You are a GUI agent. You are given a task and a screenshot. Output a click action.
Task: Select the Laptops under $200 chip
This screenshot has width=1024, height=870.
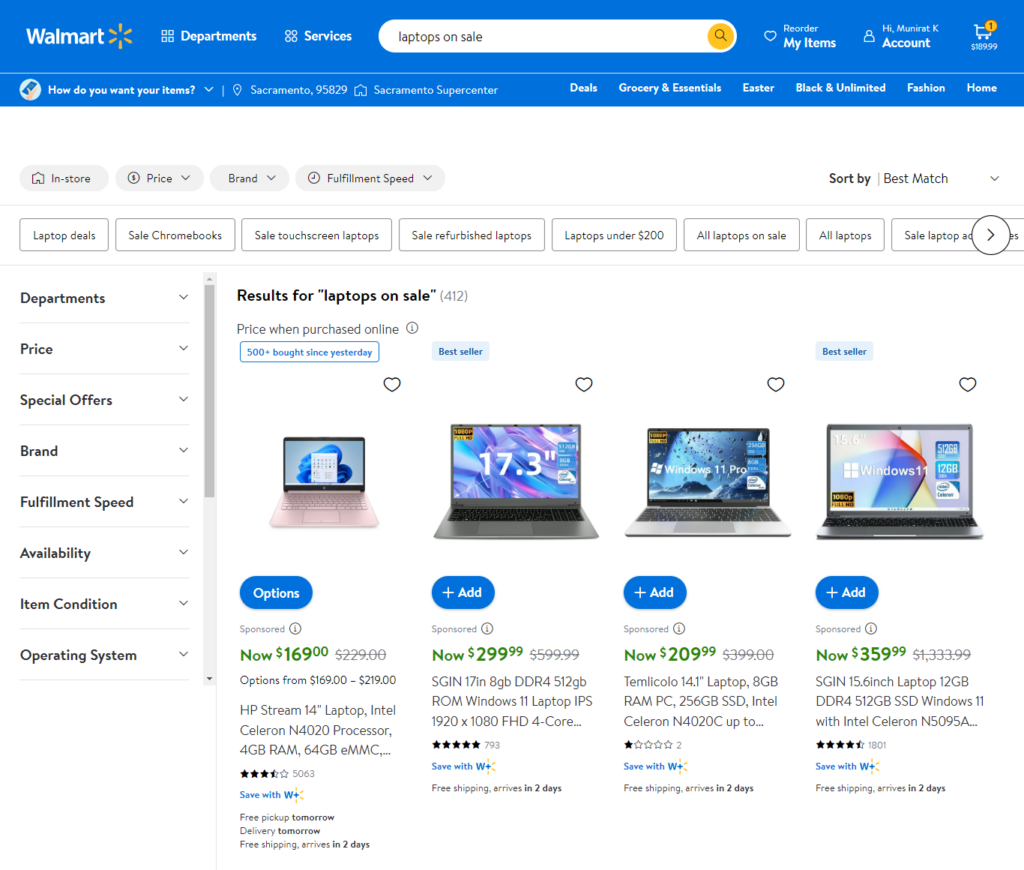[x=614, y=235]
